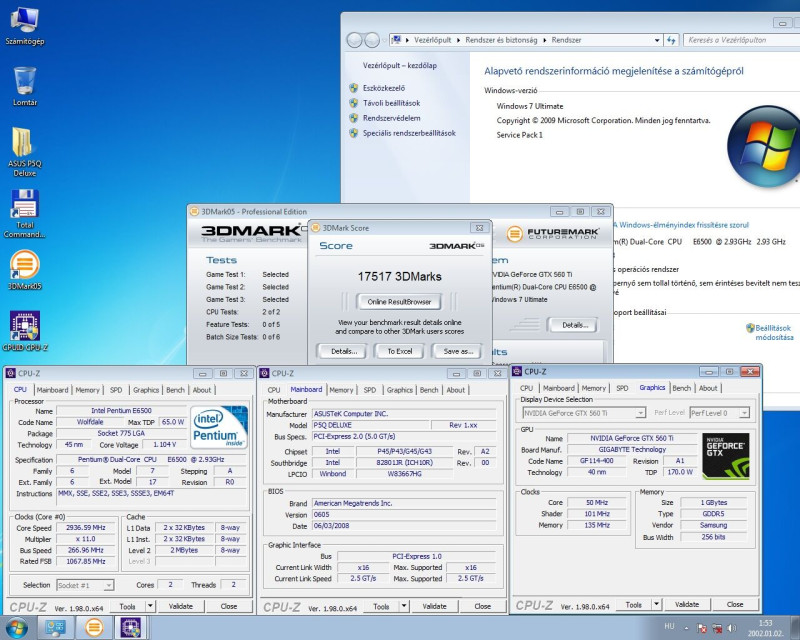Screen dimensions: 800x640
Task: Open the Számítógép desktop icon
Action: point(24,26)
